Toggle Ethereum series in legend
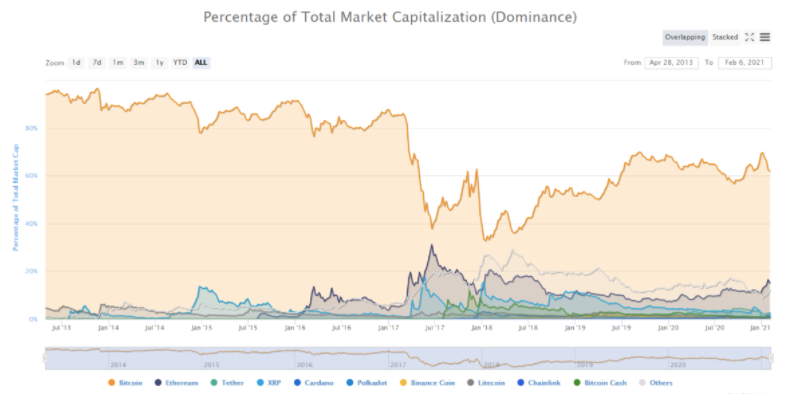Screen dimensions: 796x394 (x=176, y=383)
